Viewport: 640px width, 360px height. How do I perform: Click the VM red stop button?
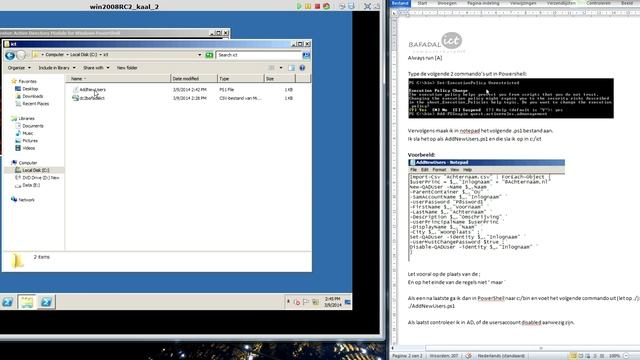[317, 6]
